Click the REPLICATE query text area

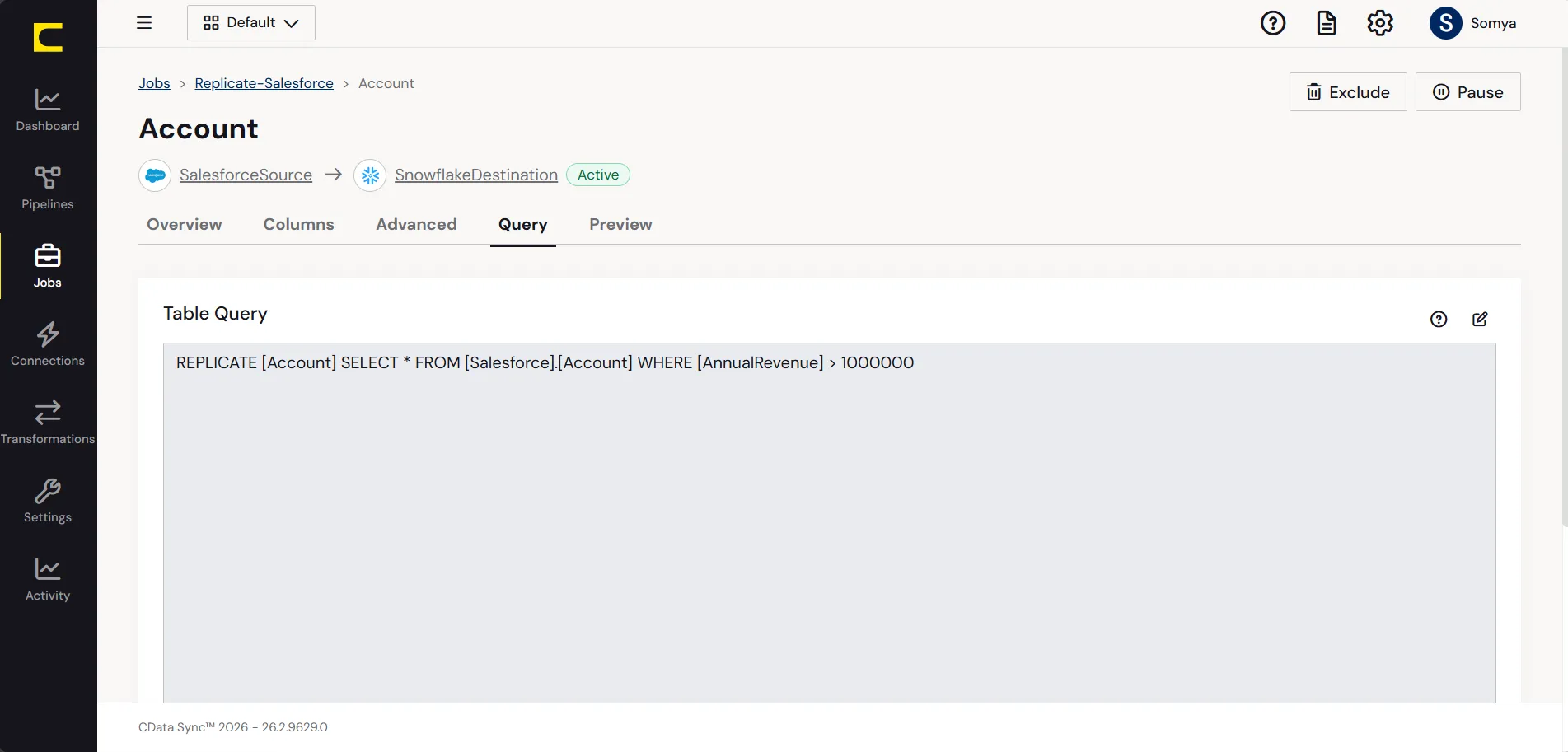click(x=830, y=522)
